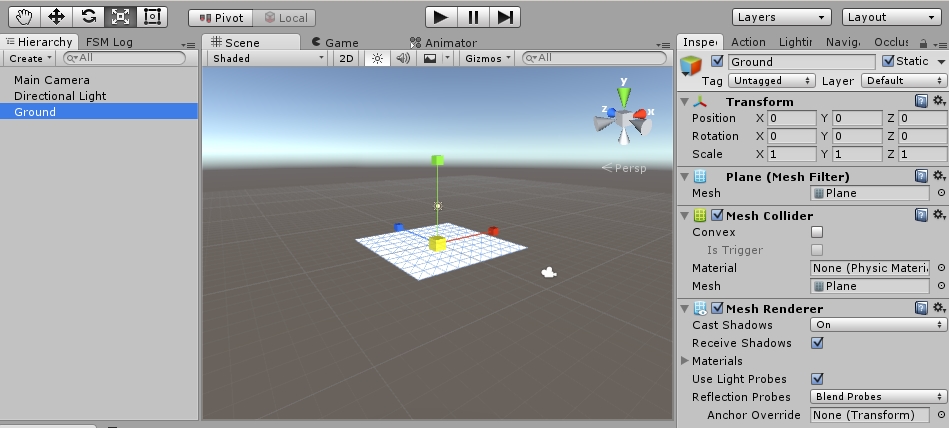949x428 pixels.
Task: Open the Layout dropdown
Action: coord(892,17)
